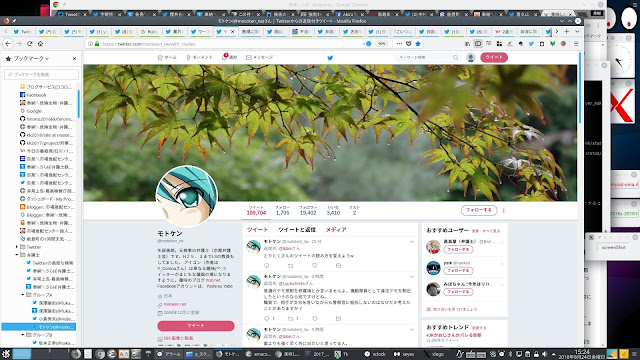The image size is (640, 360).
Task: Click the pink ツイート button under profile bio
Action: coord(196,326)
